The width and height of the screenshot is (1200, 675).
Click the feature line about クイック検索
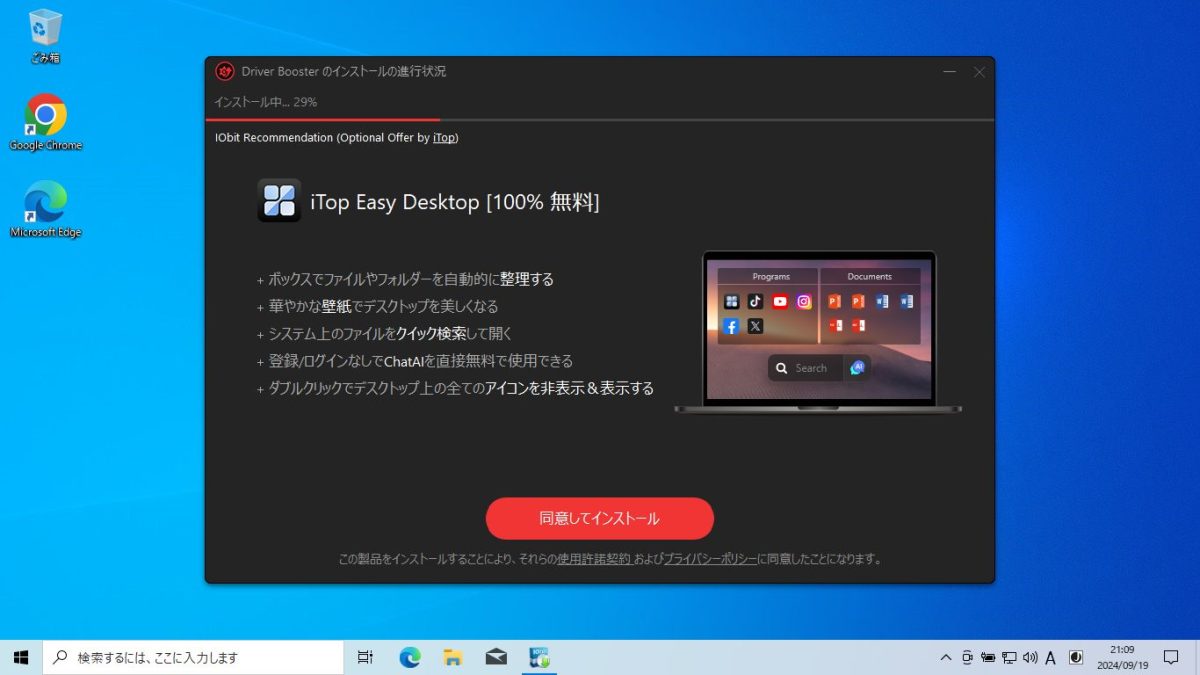[x=384, y=333]
